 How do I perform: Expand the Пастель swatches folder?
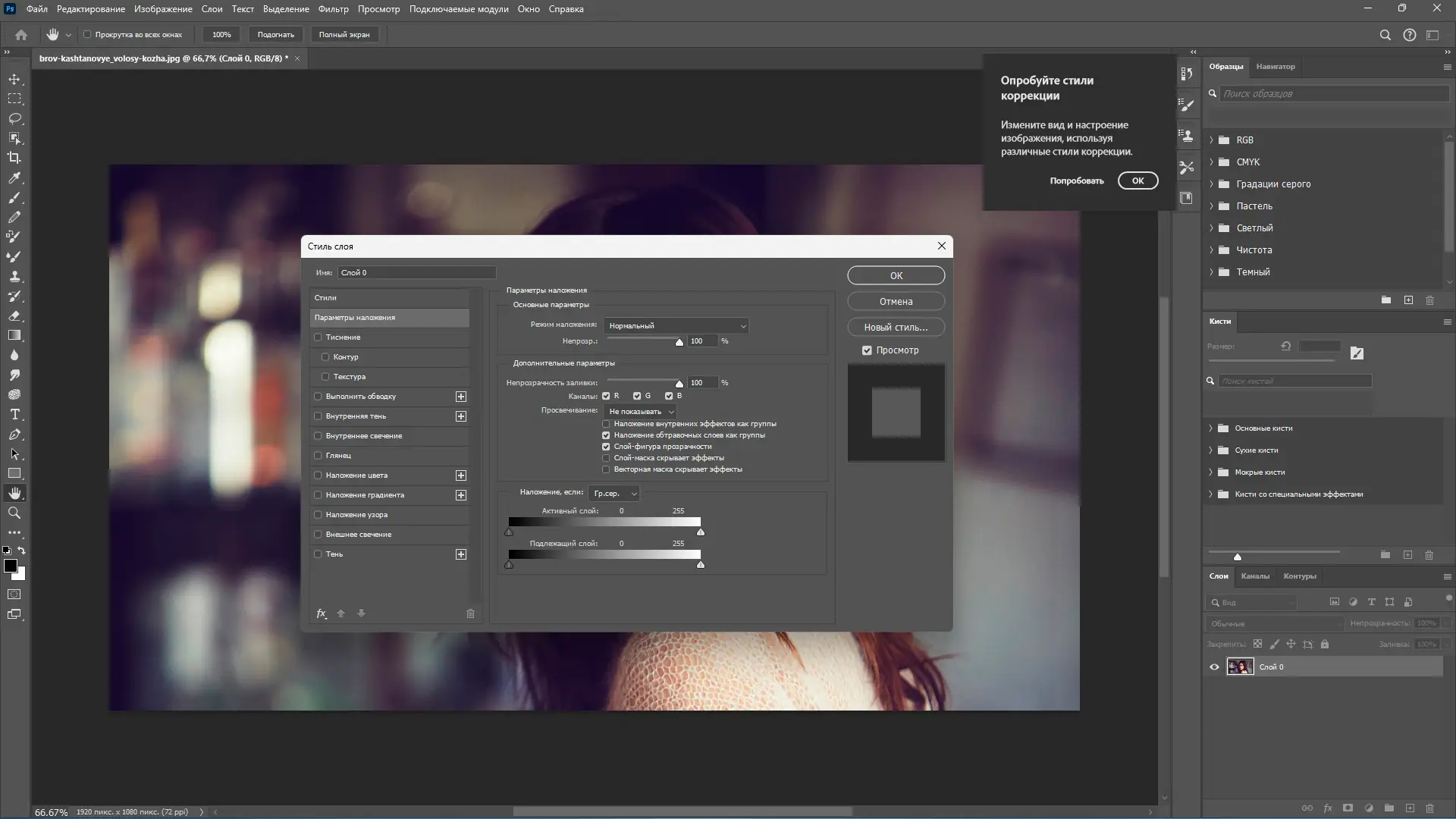[1211, 206]
